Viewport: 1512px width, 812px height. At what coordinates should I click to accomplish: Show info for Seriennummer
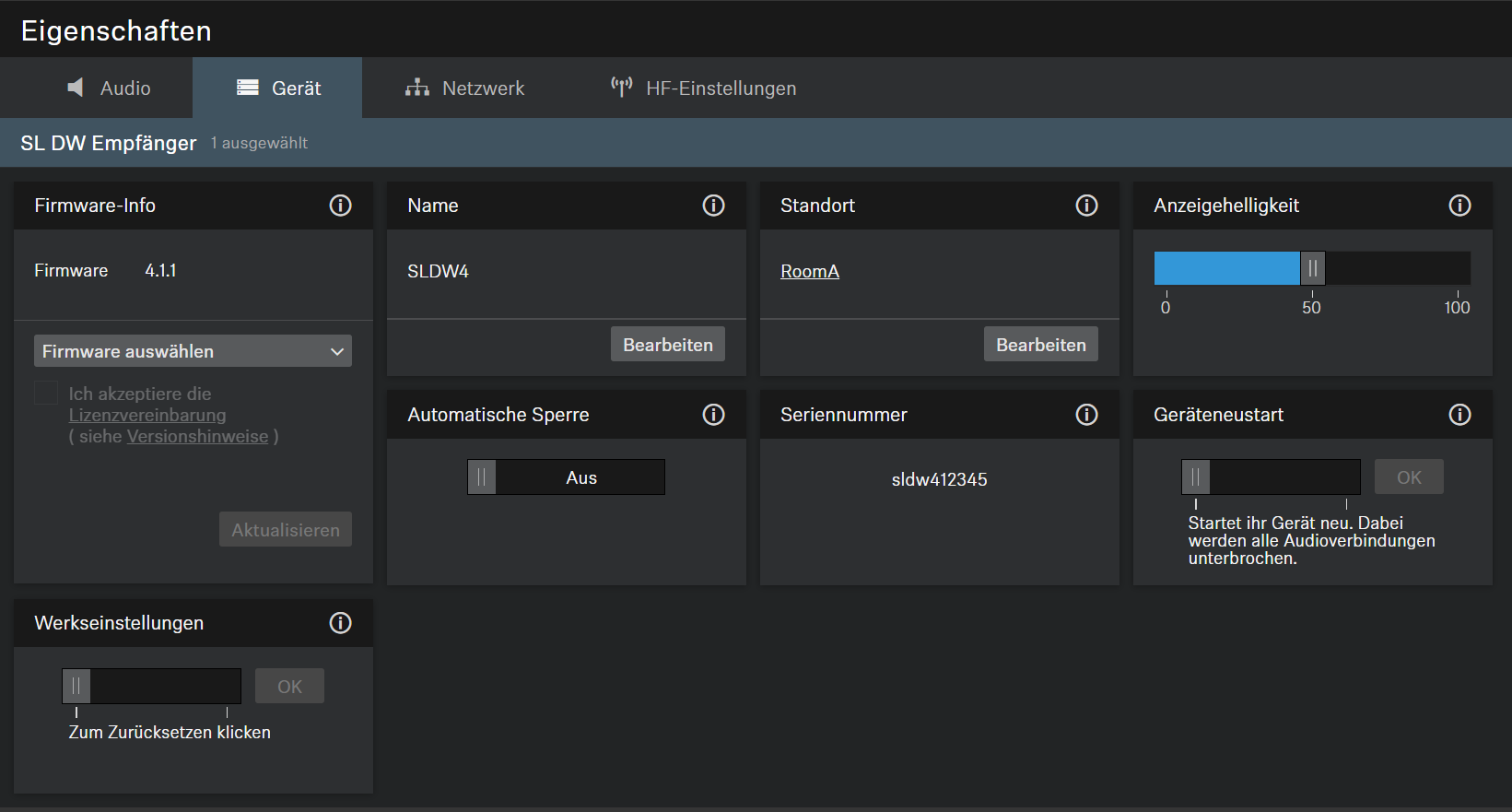1086,415
